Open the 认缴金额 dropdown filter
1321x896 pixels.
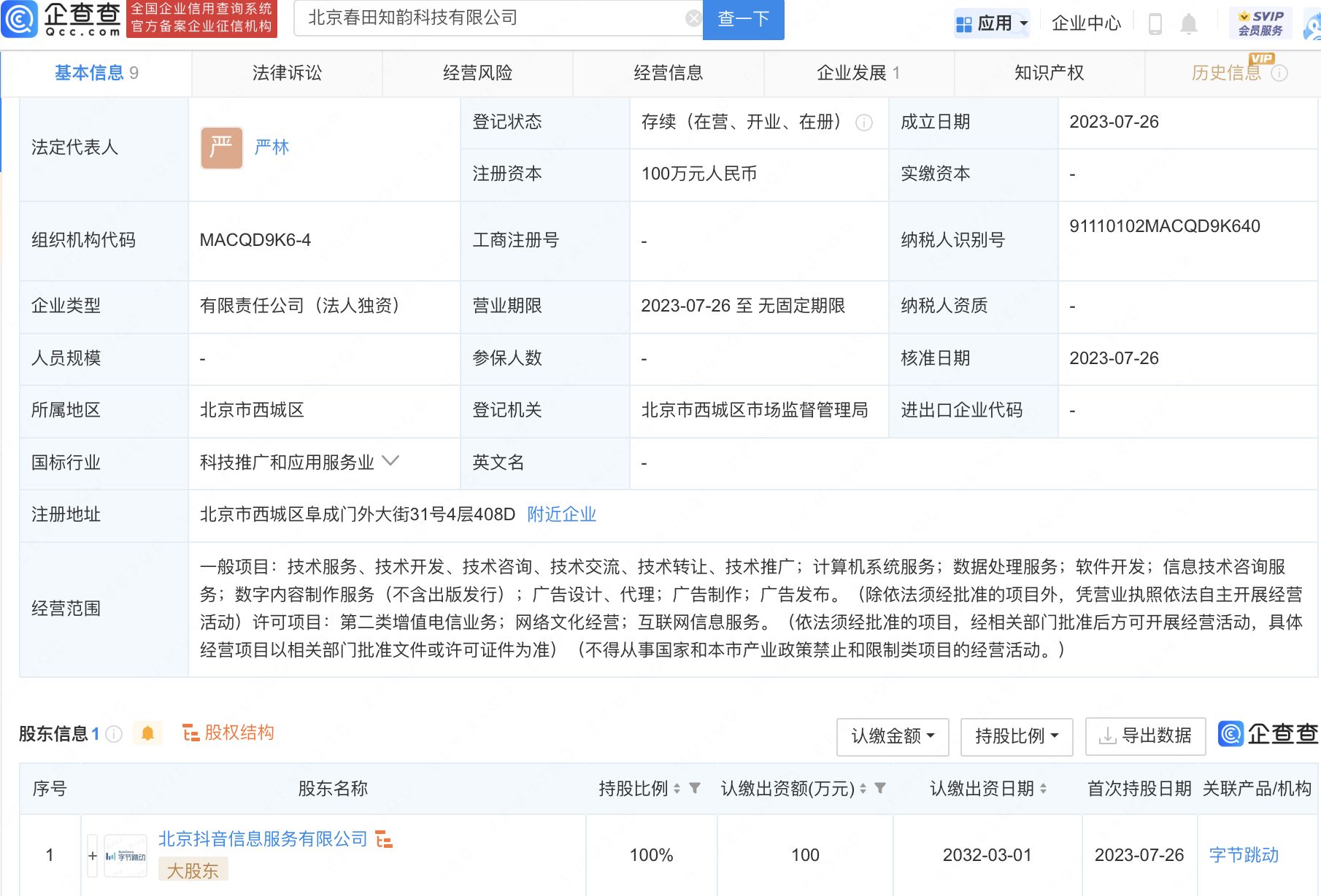(893, 736)
